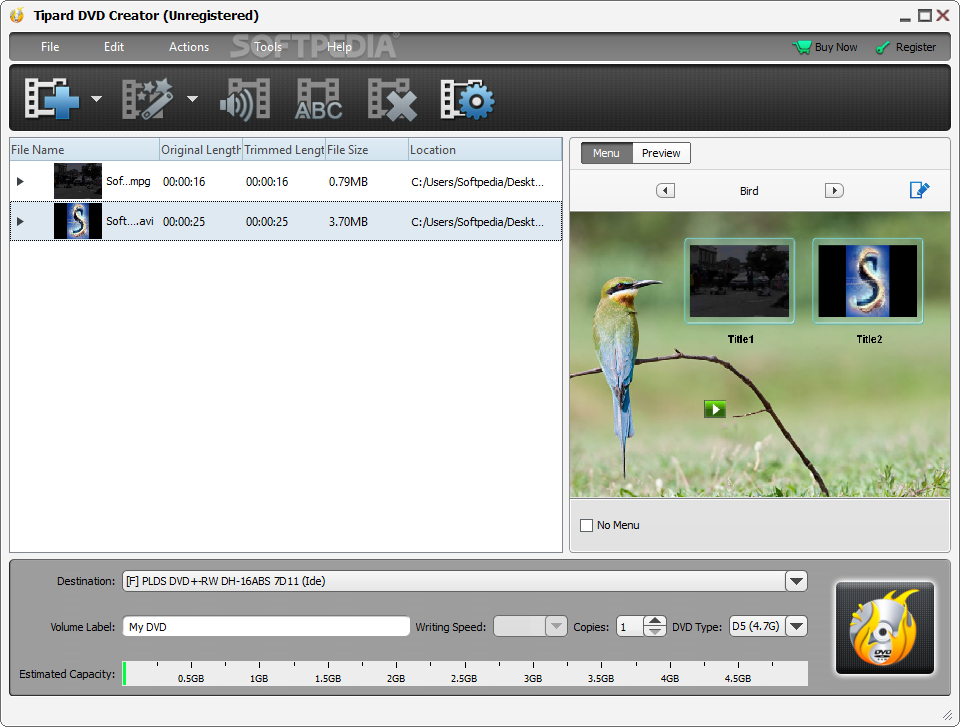Viewport: 960px width, 727px height.
Task: Click the File Name column header
Action: point(84,149)
